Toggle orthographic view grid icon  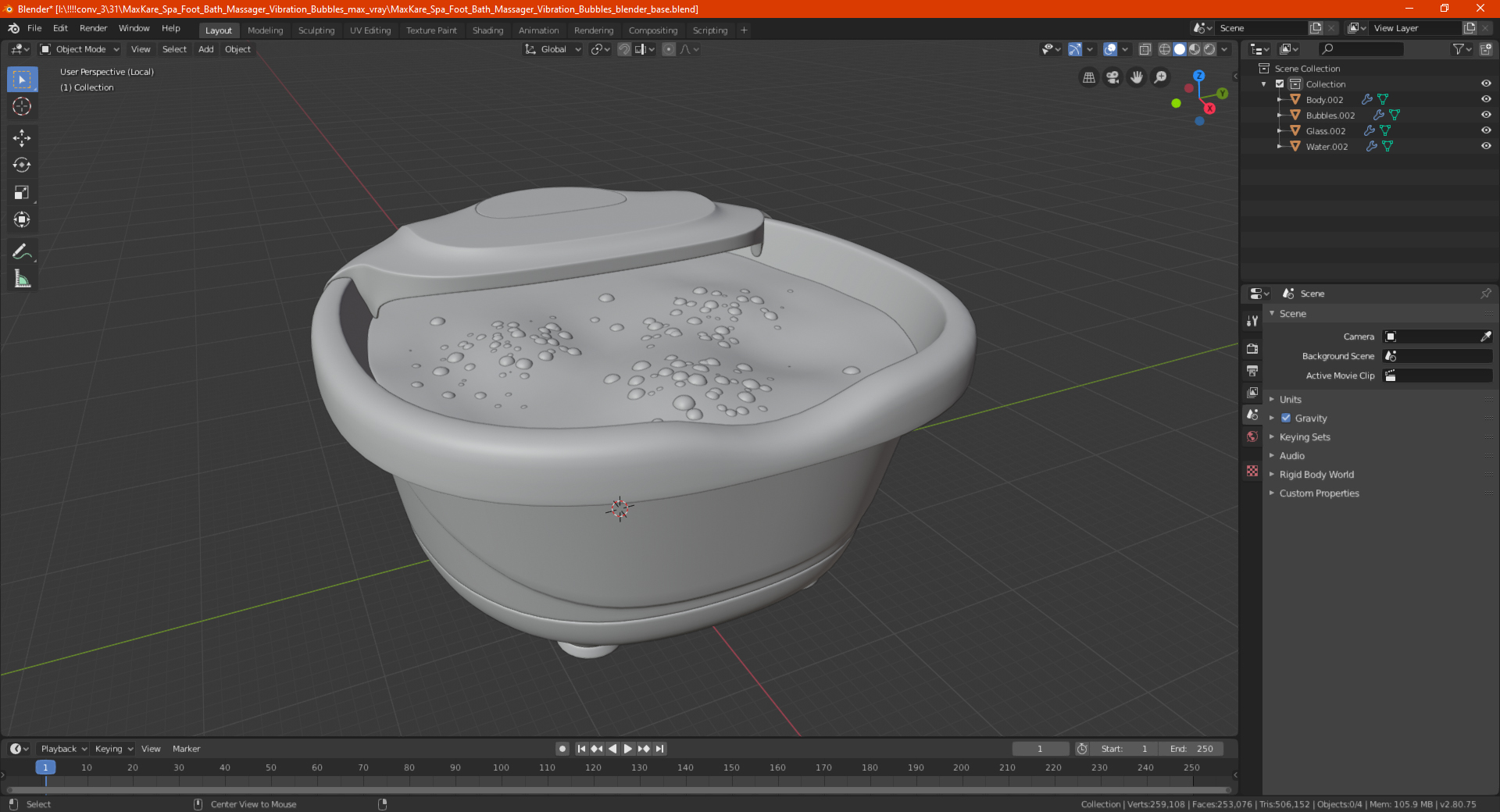point(1088,77)
